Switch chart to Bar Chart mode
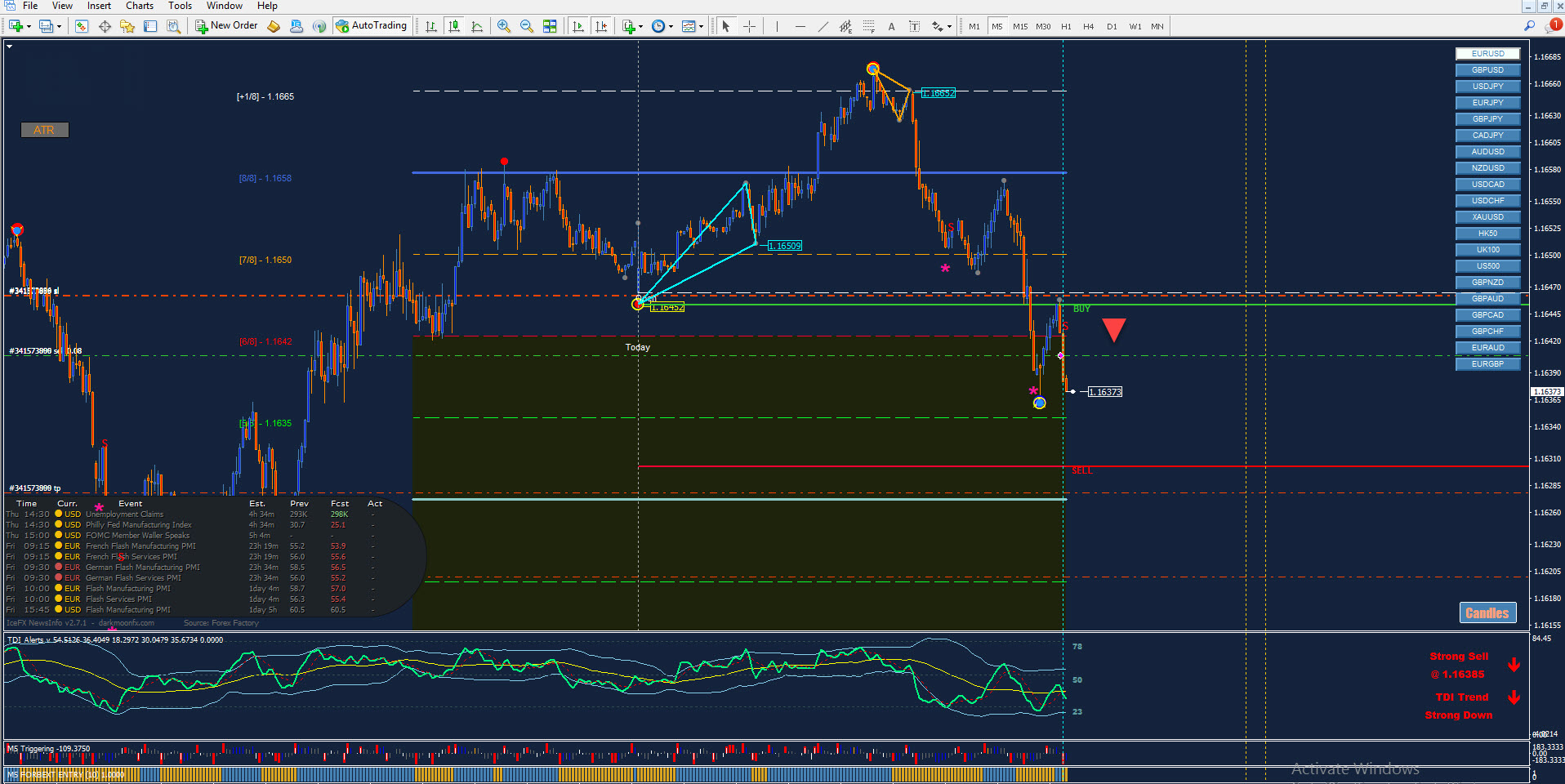Viewport: 1565px width, 784px height. point(431,26)
